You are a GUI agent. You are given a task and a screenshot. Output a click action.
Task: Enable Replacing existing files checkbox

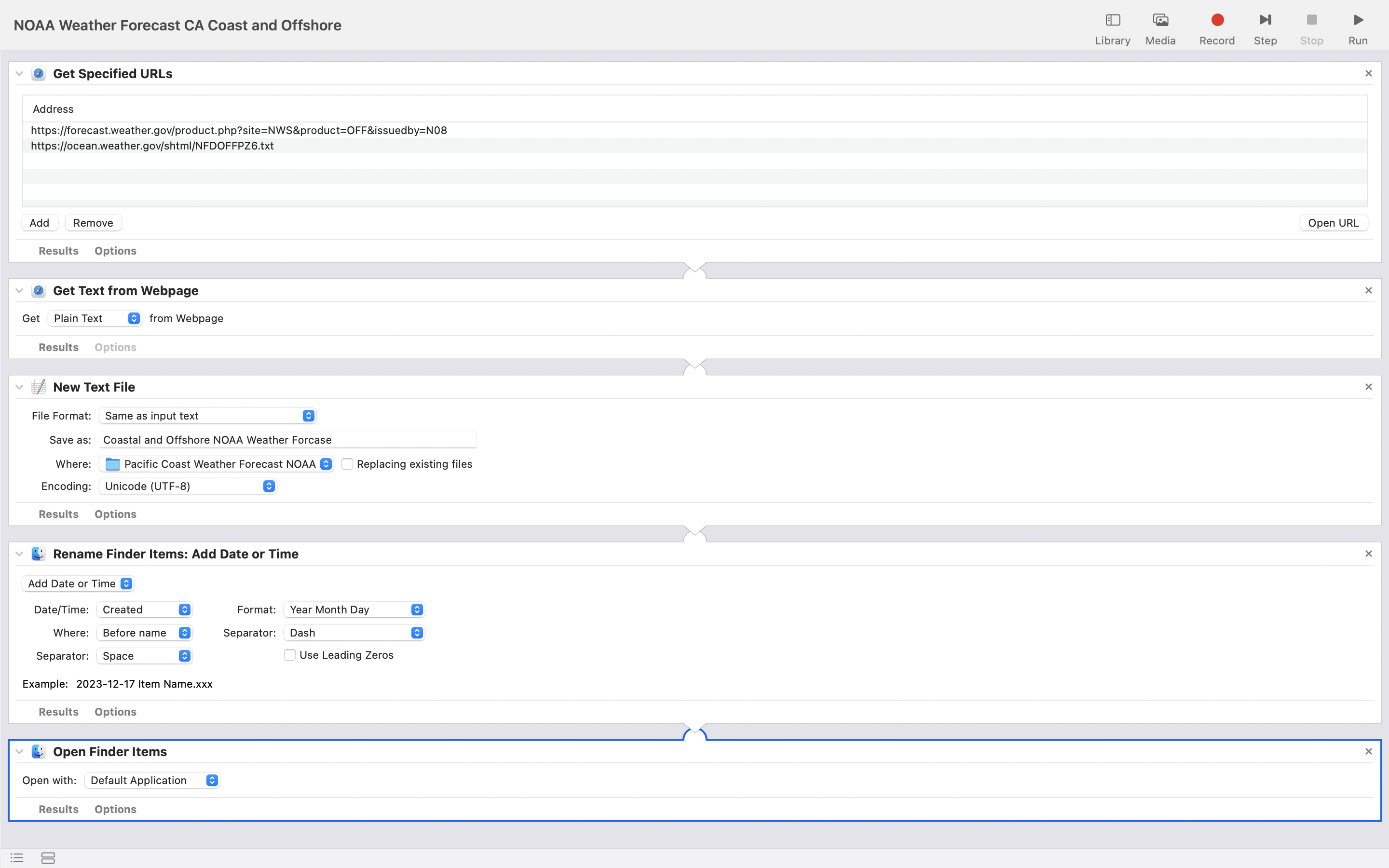click(x=347, y=464)
